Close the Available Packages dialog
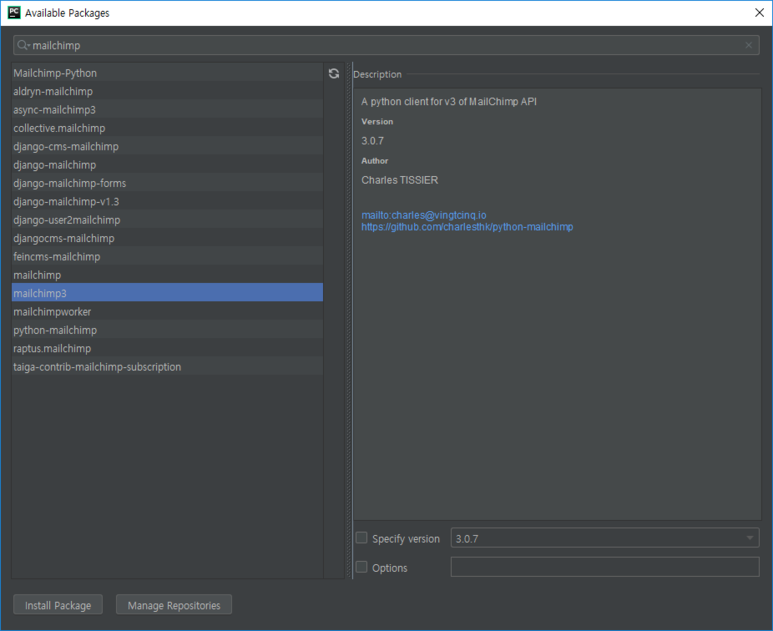Screen dimensions: 773x631 [759, 13]
